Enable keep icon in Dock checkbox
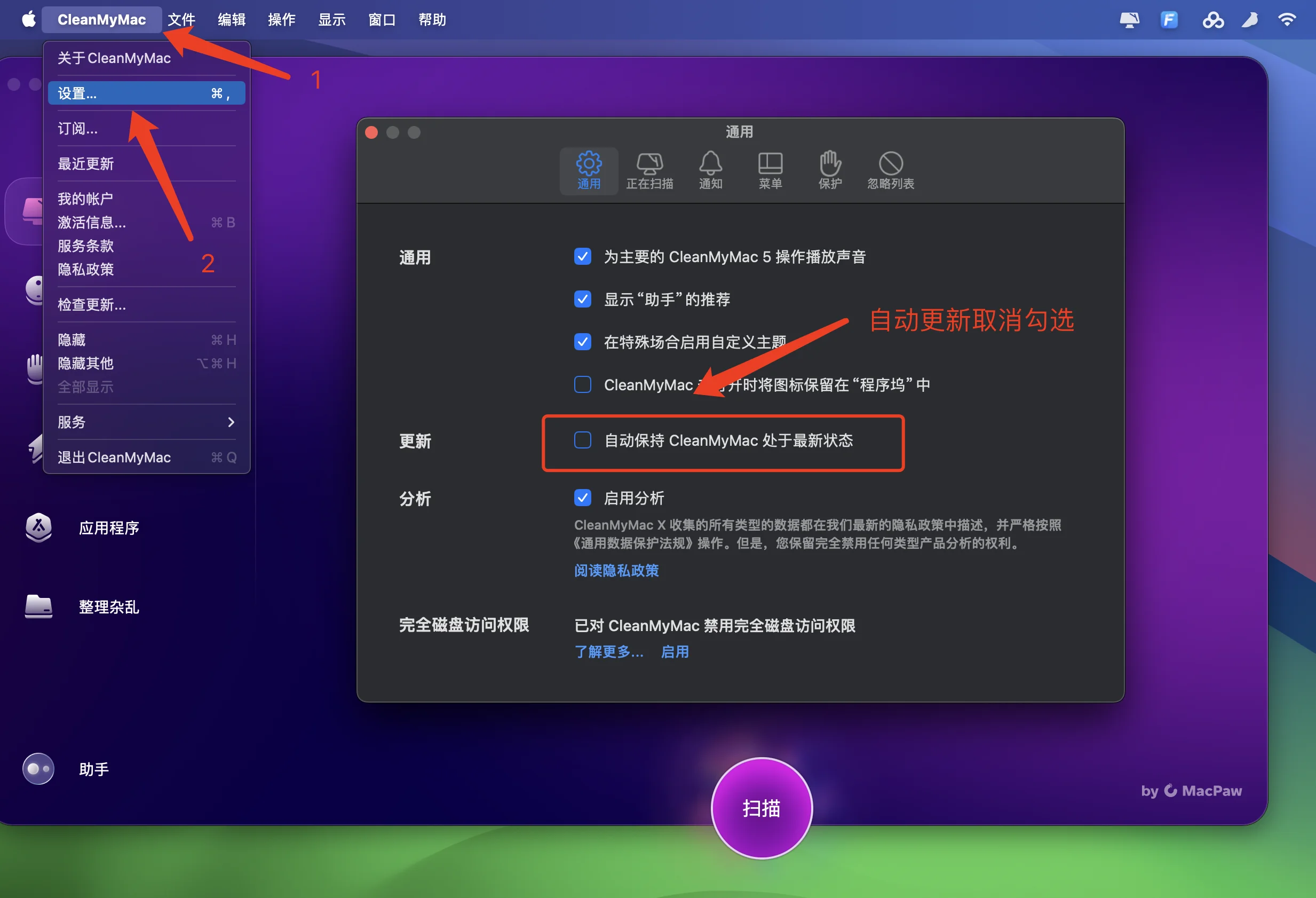Viewport: 1316px width, 898px height. (x=583, y=385)
